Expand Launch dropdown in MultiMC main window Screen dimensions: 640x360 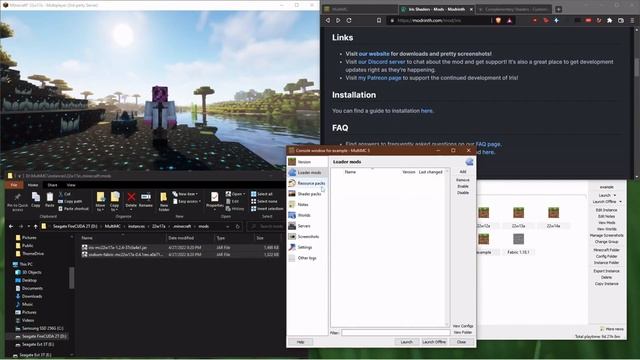(615, 195)
